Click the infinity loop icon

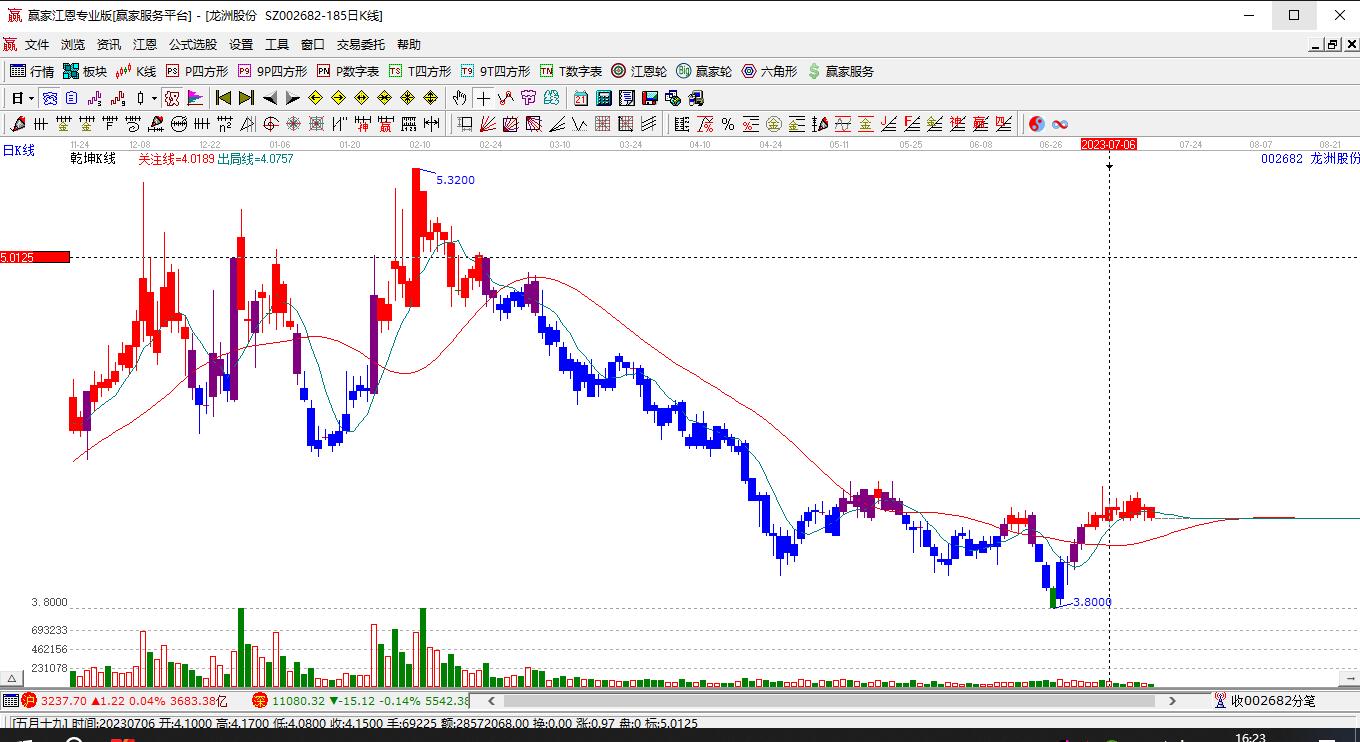point(1060,124)
